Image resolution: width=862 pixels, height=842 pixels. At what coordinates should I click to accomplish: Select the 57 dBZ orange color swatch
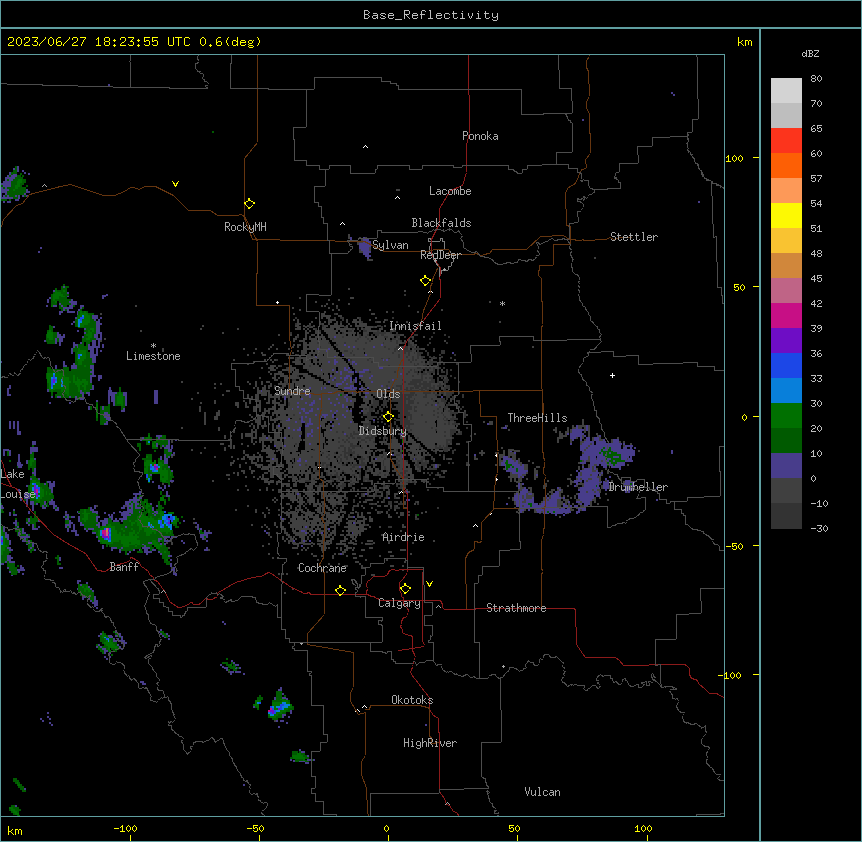click(786, 165)
